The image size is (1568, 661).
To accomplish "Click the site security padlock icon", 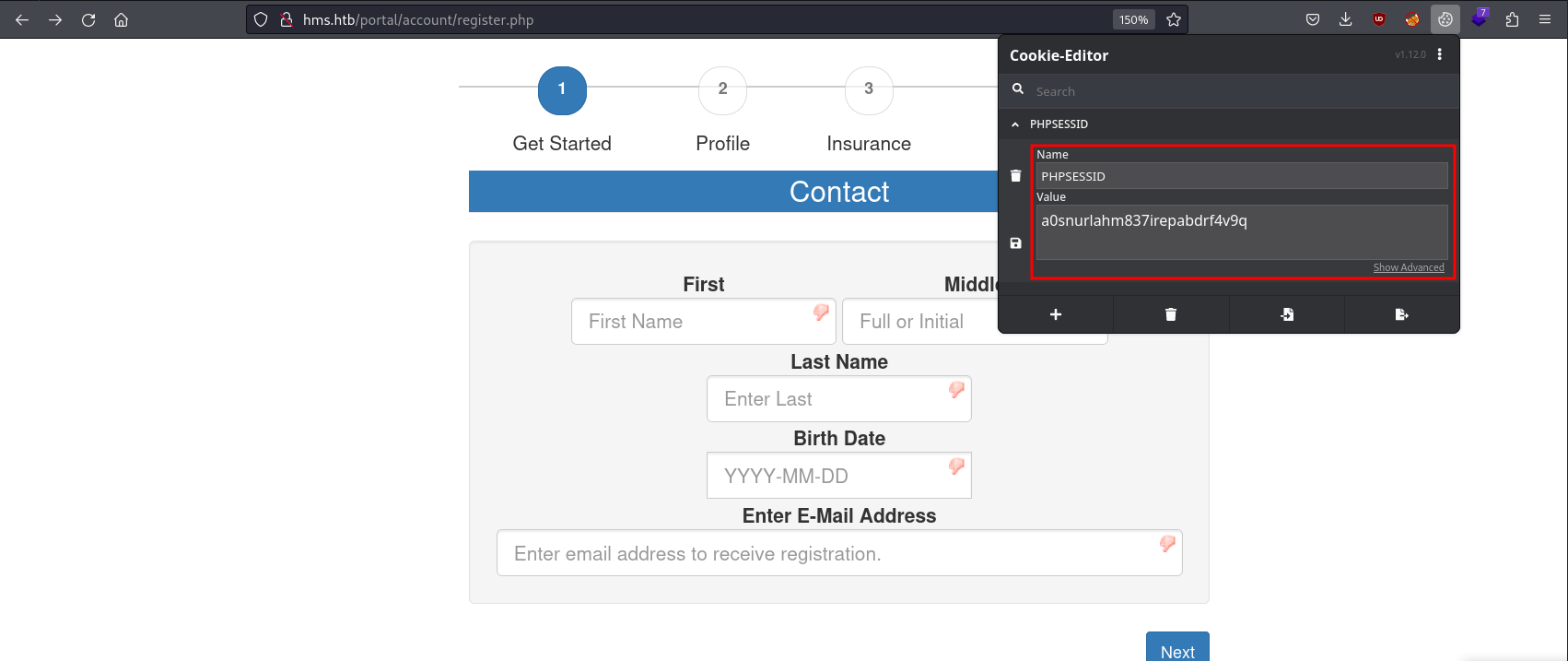I will point(287,19).
